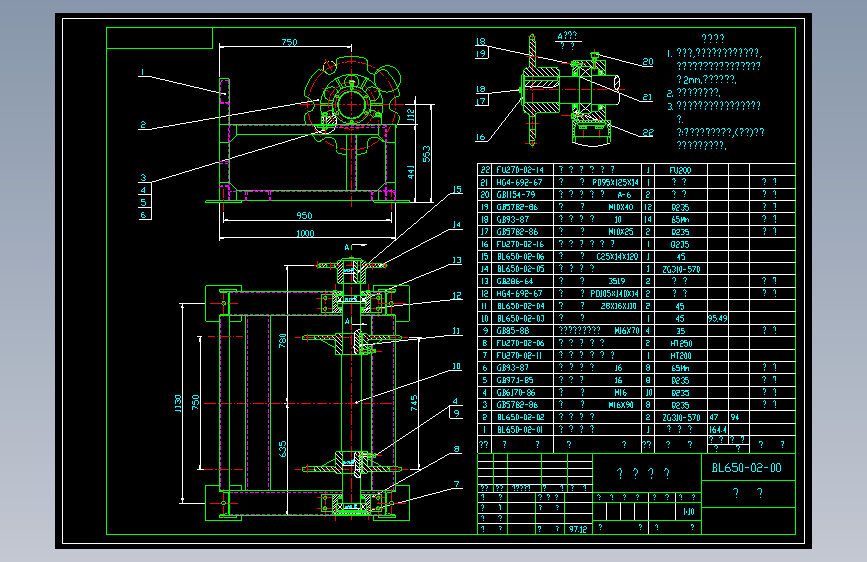
Task: Select the 635 dimension text
Action: coord(283,449)
